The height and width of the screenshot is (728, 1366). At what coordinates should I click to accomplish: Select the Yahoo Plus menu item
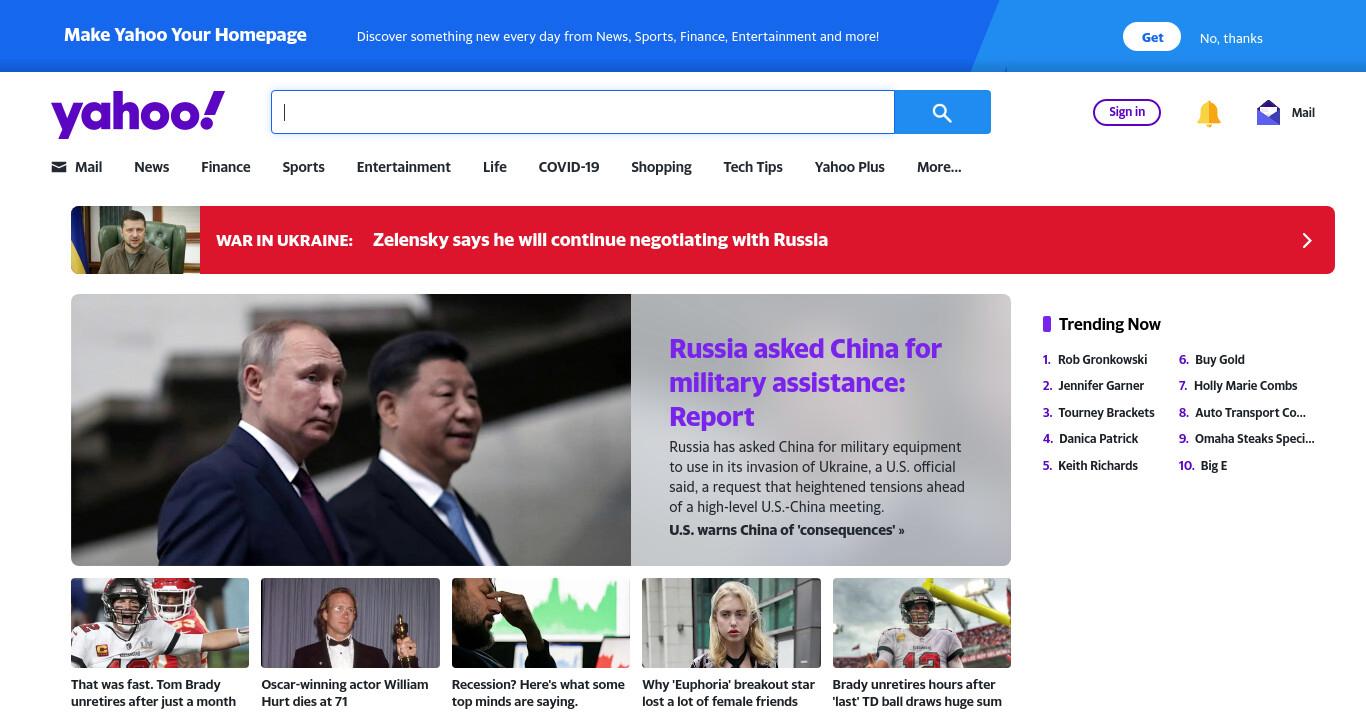coord(850,167)
